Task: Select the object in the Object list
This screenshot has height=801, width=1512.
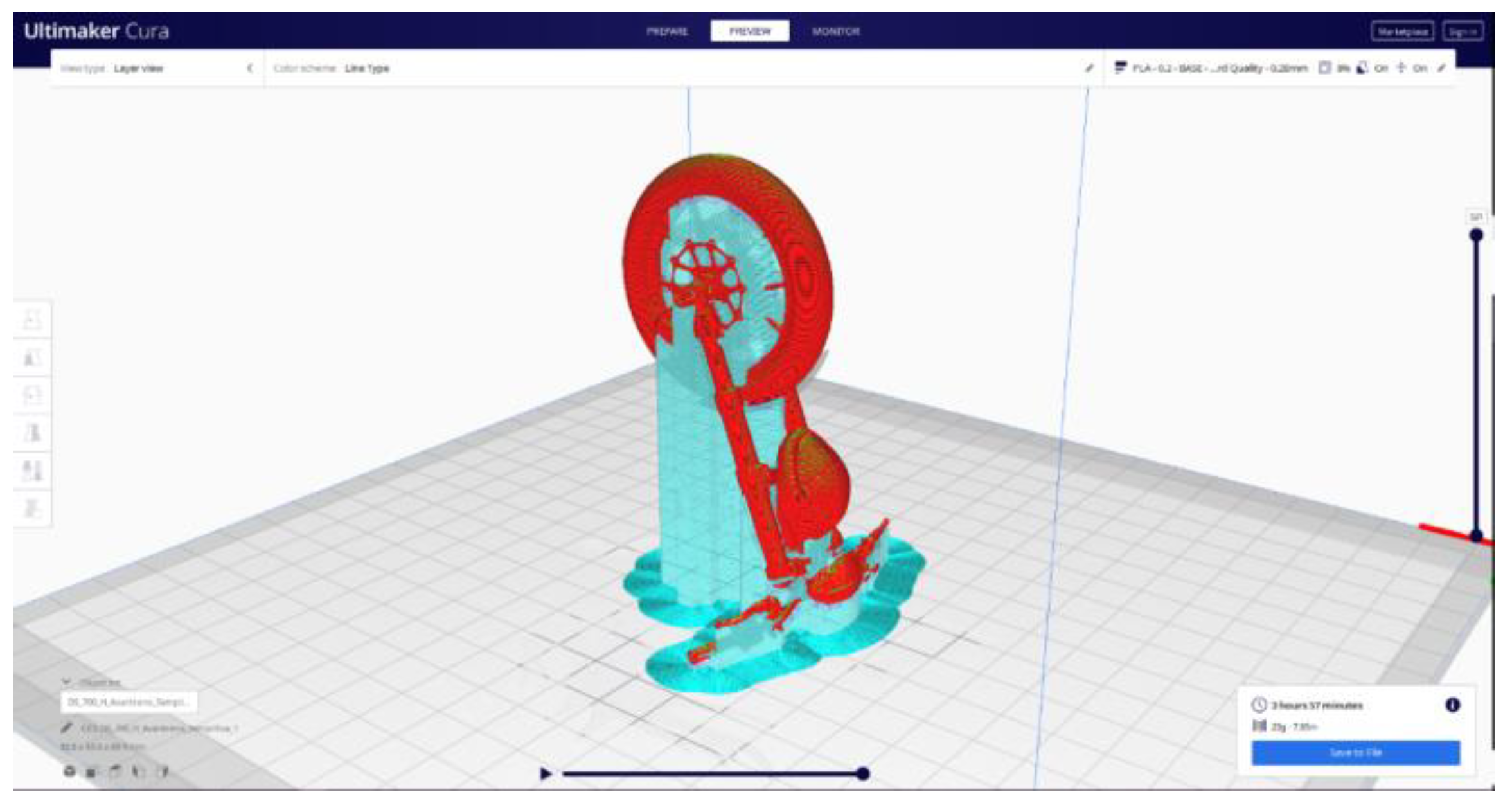Action: (x=129, y=702)
